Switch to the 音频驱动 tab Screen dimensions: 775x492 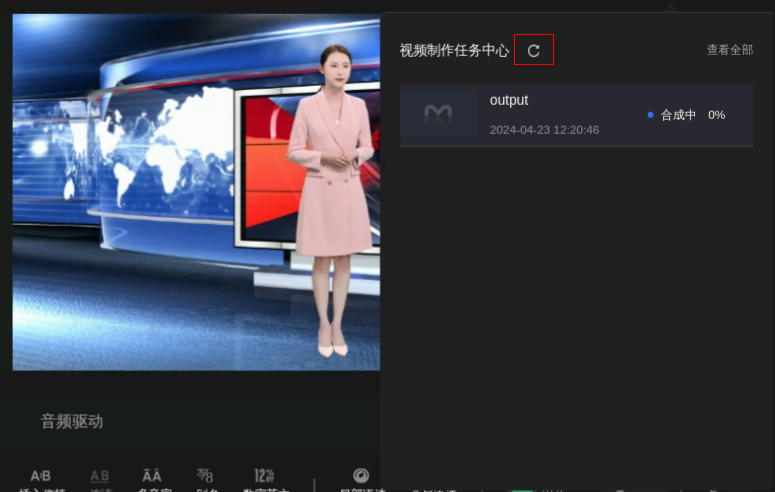(72, 421)
